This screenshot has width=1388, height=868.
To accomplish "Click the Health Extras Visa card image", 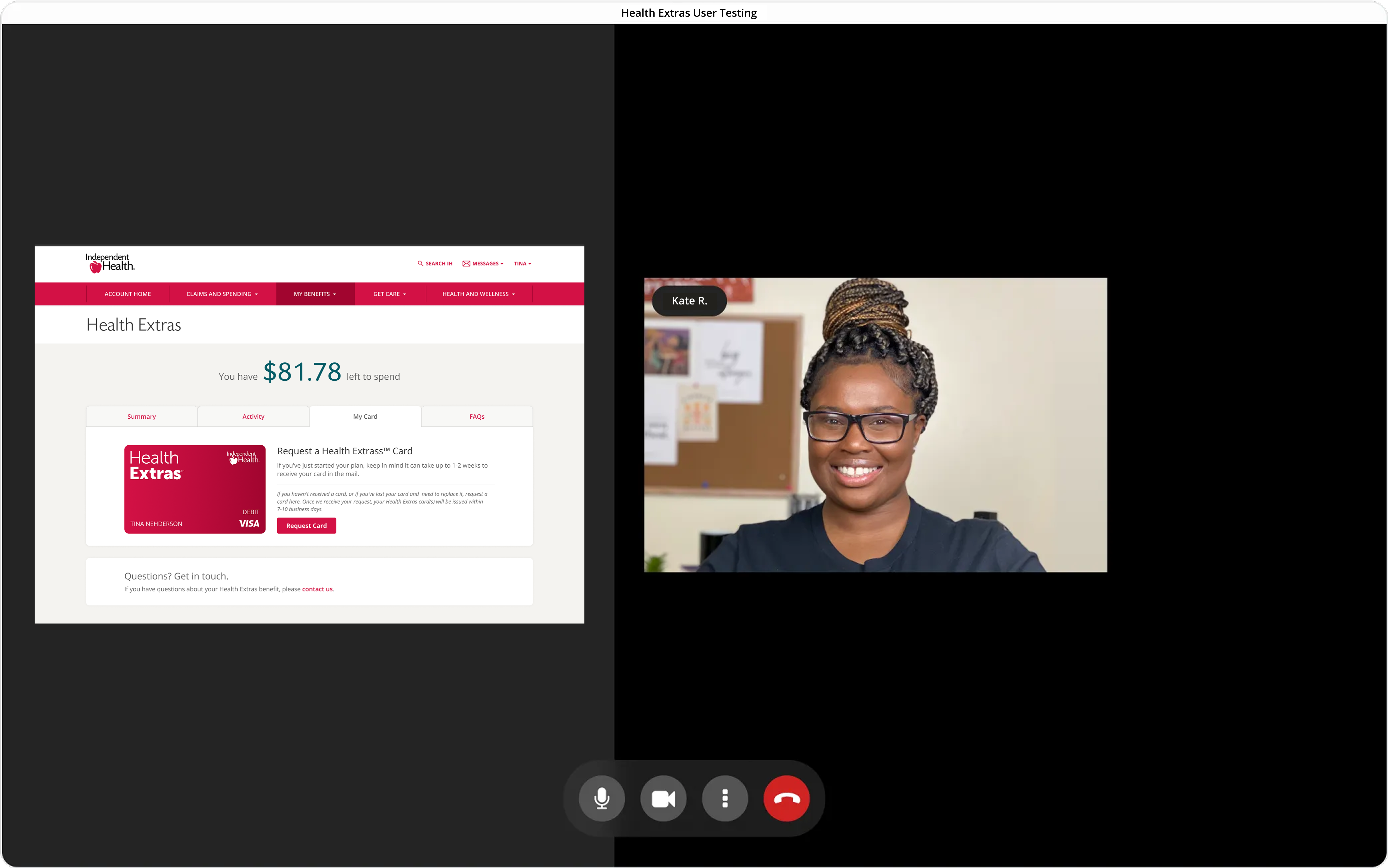I will [195, 489].
